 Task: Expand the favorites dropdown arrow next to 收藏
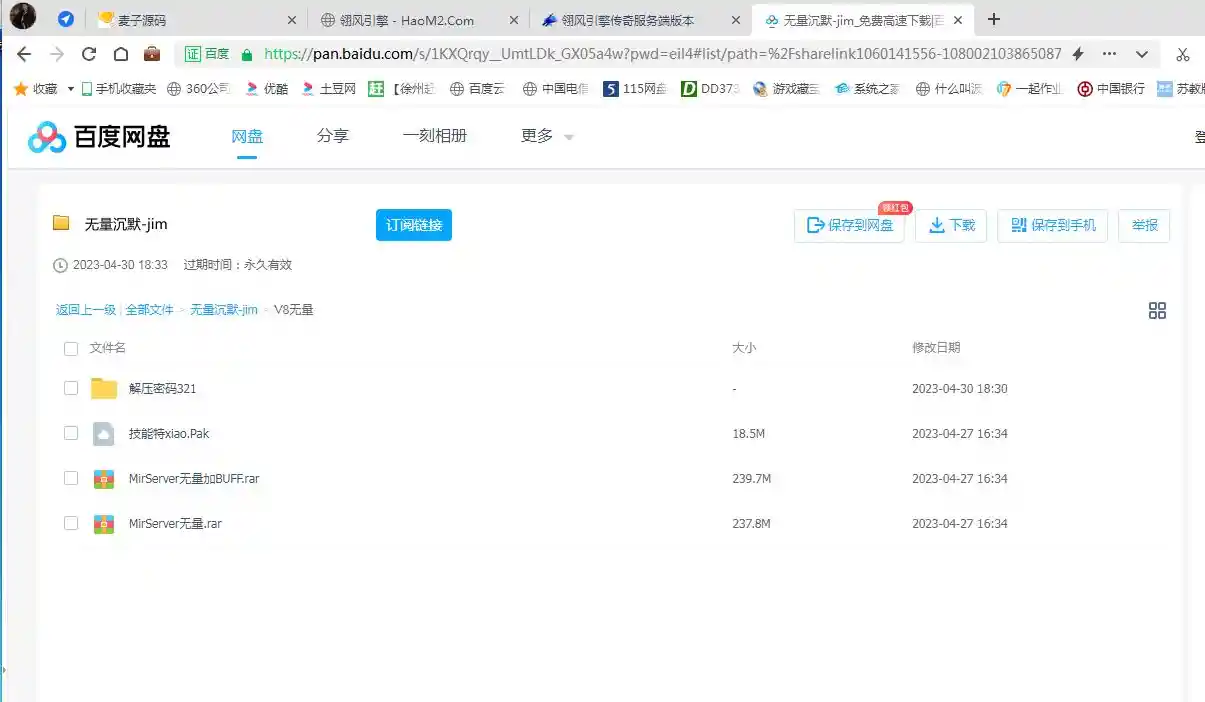point(71,89)
